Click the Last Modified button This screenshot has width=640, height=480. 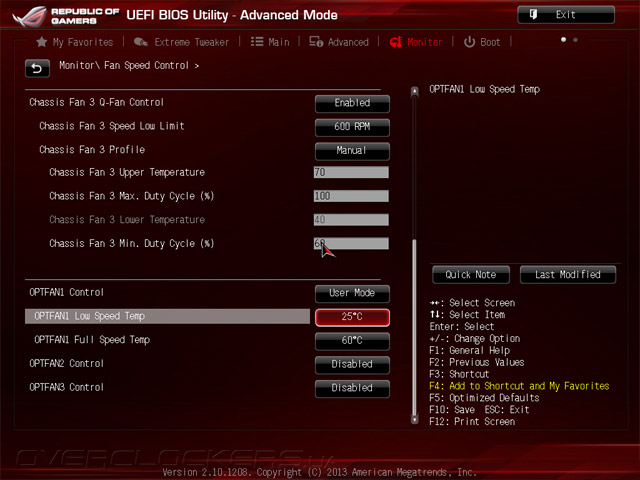(568, 275)
